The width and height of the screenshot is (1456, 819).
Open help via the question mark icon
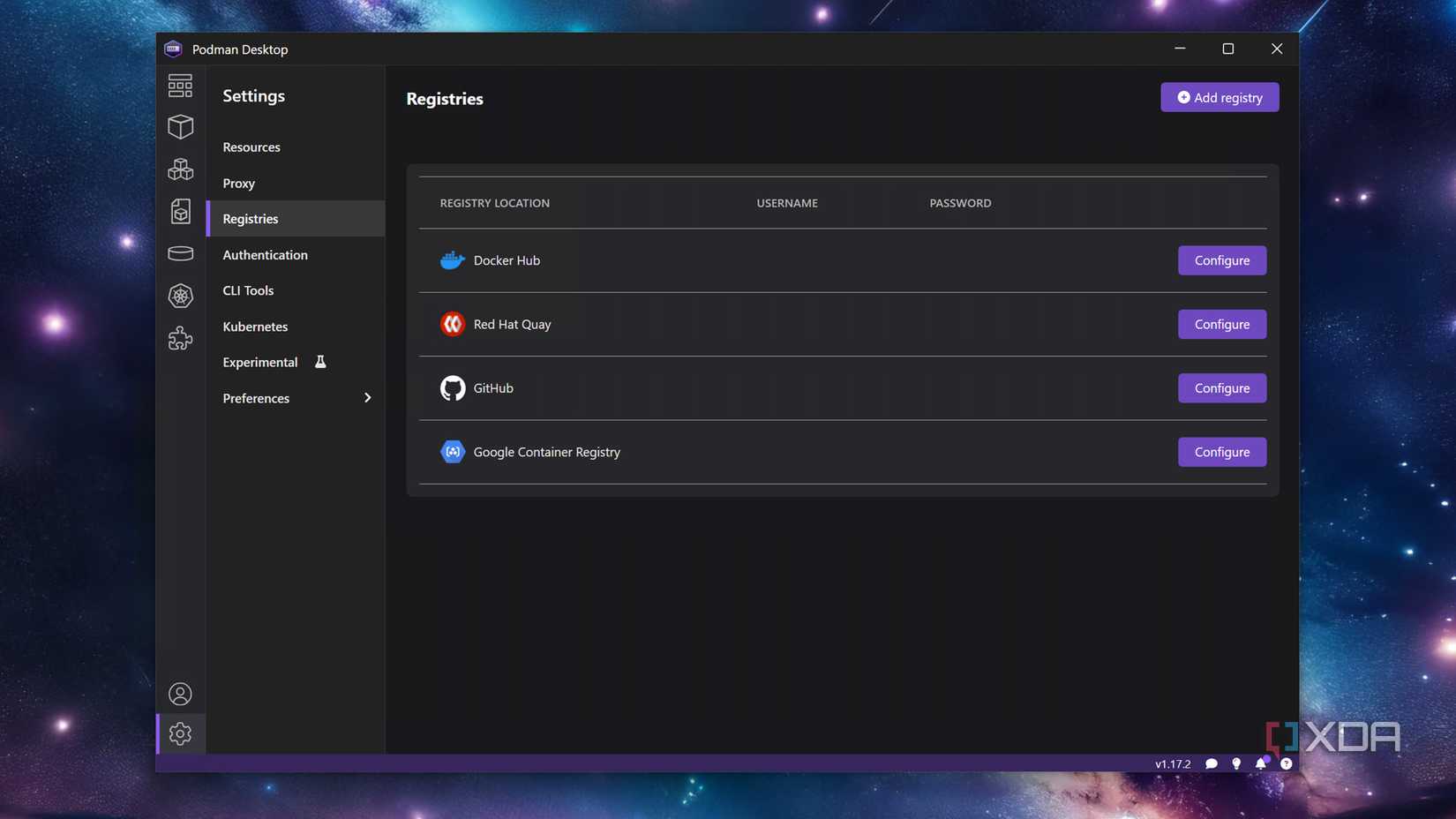click(1286, 763)
